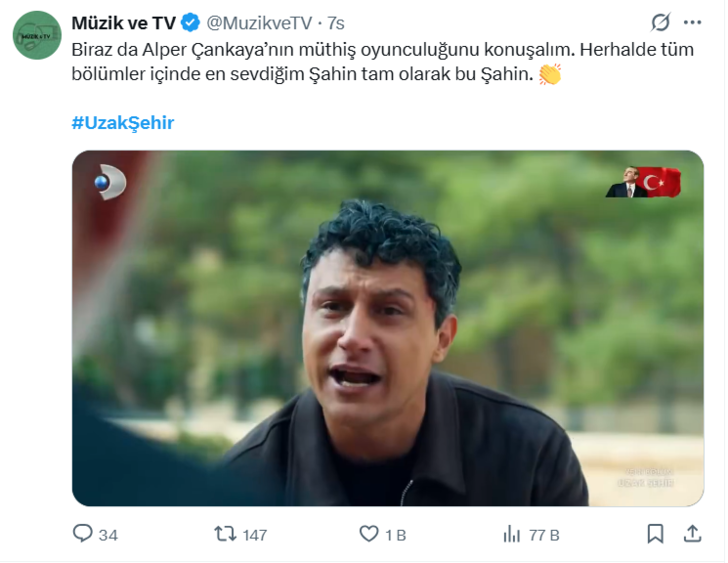Open the 7s timestamp link

(x=336, y=23)
